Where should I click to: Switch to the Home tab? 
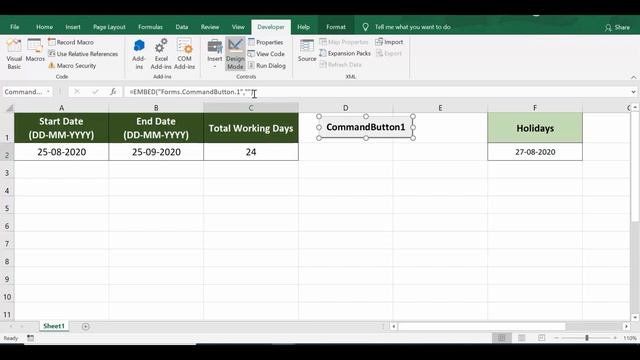pos(44,27)
